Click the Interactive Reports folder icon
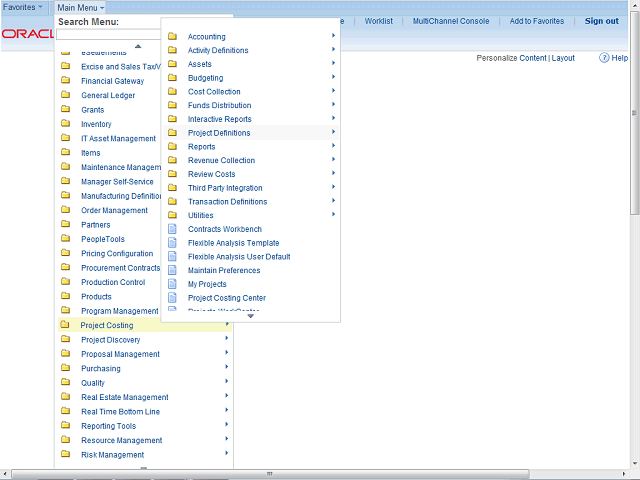Screen dimensions: 640x480 (173, 119)
